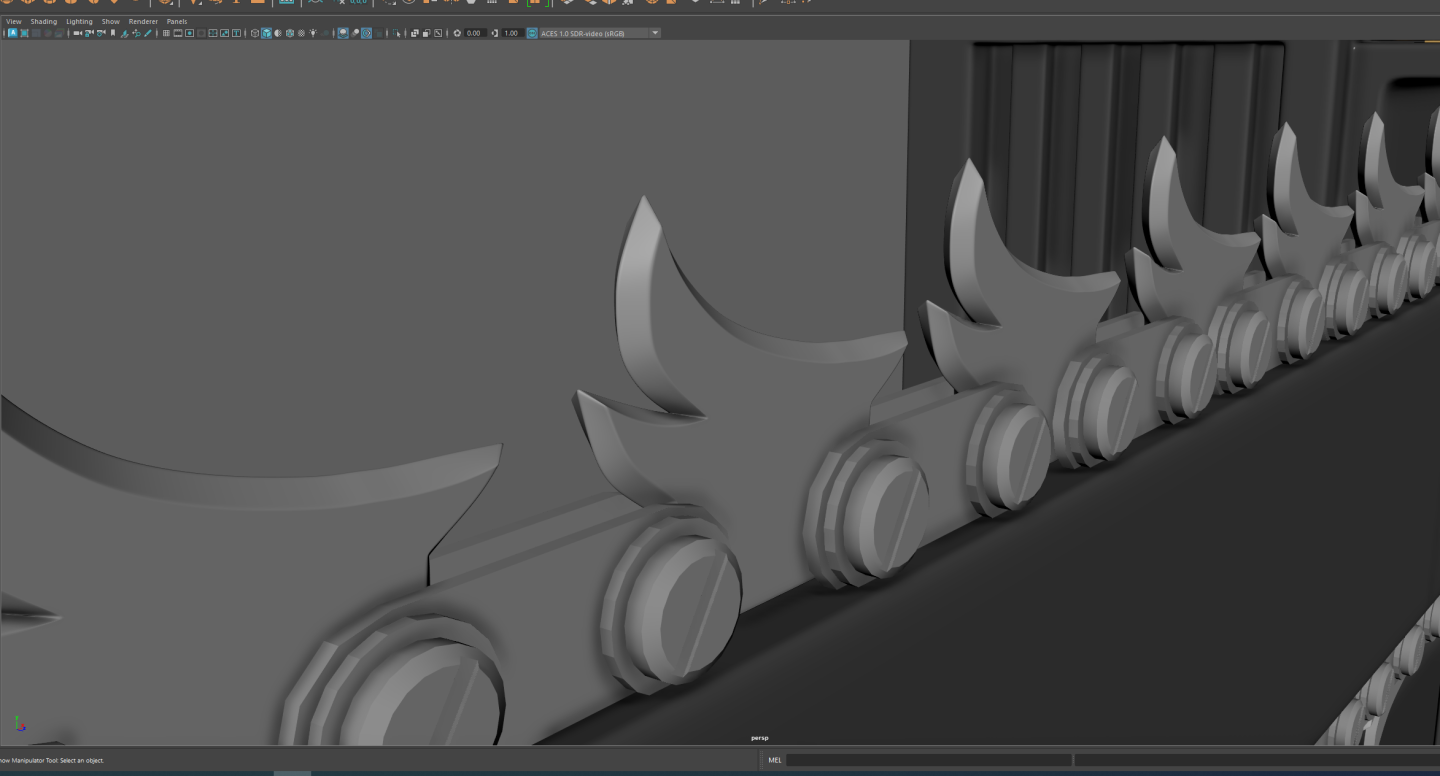1440x776 pixels.
Task: Click the gamma 1.00 value field
Action: (513, 33)
